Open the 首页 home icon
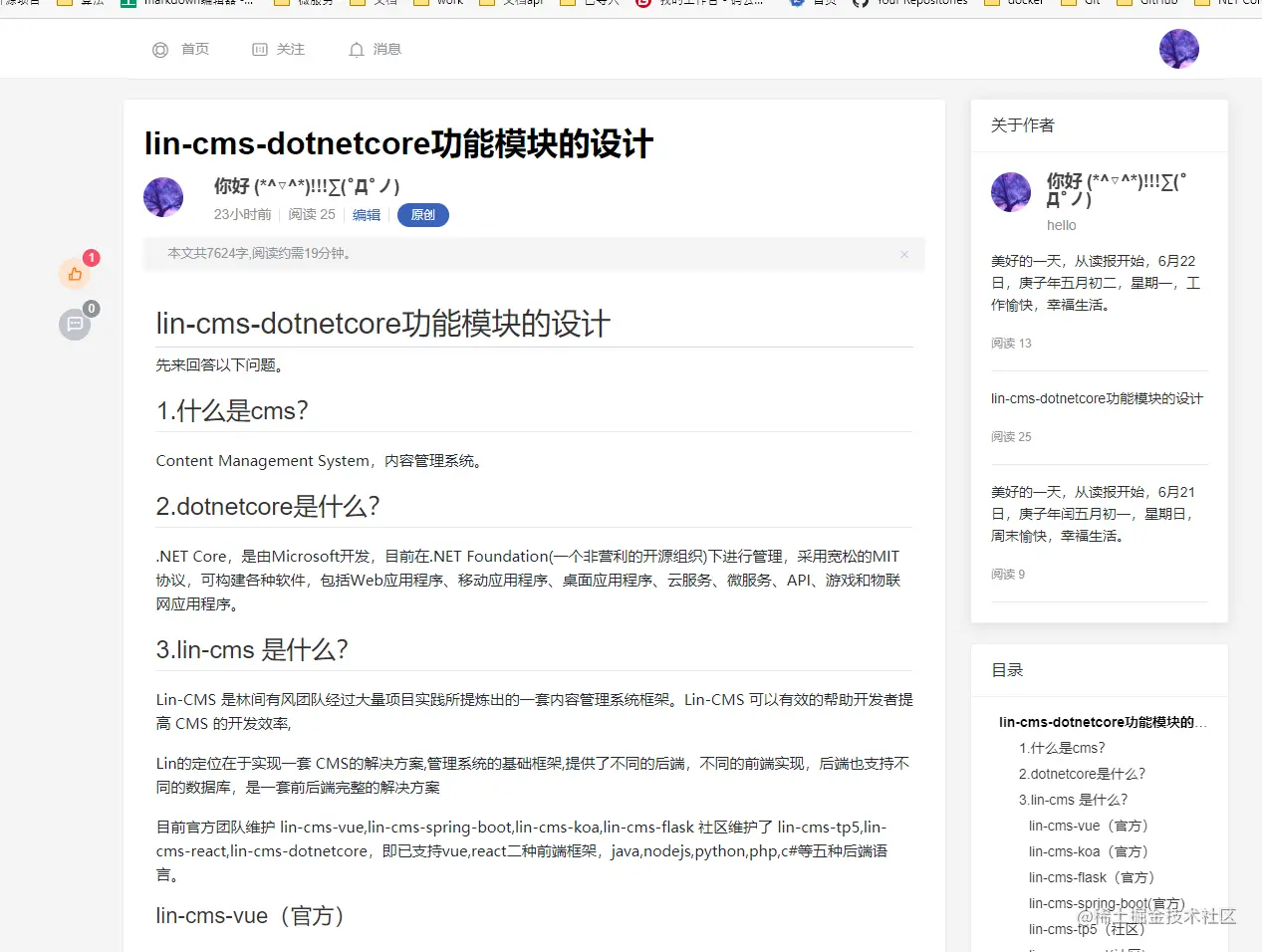The image size is (1262, 952). [x=160, y=50]
